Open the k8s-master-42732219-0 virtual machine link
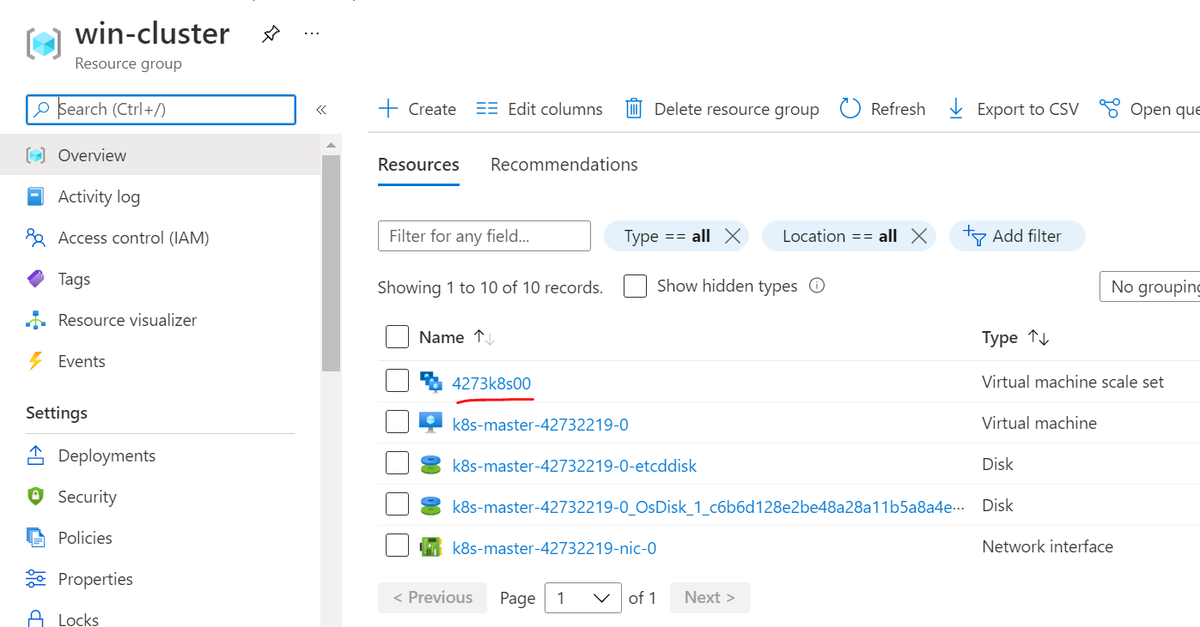The width and height of the screenshot is (1200, 627). coord(540,424)
